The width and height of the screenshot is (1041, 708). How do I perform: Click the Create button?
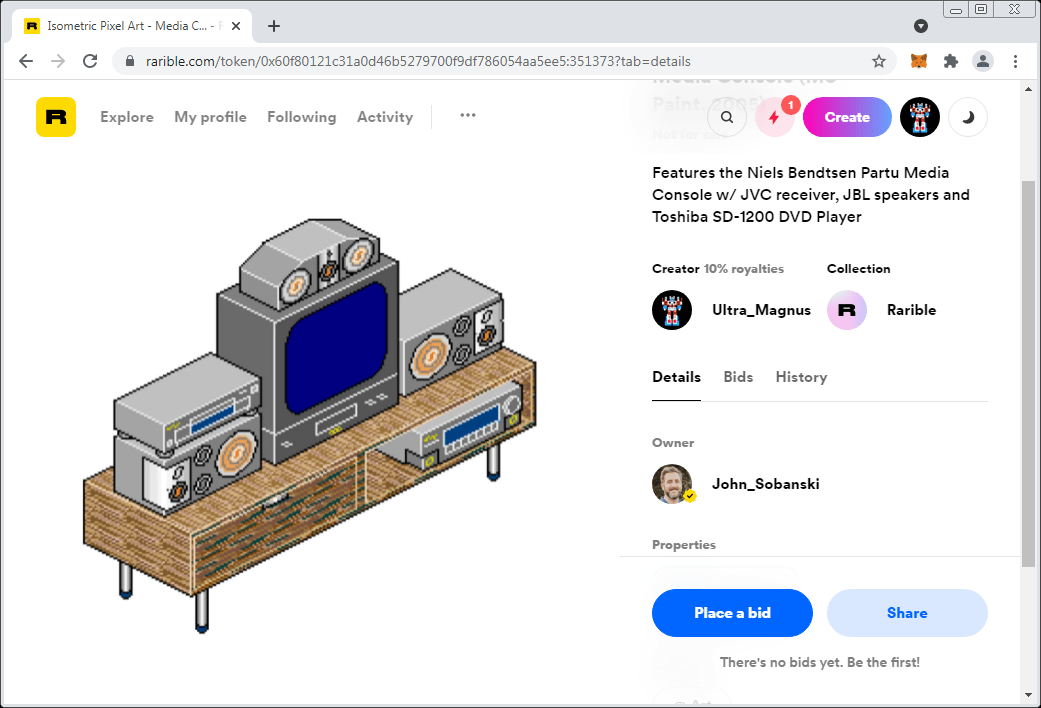(847, 117)
